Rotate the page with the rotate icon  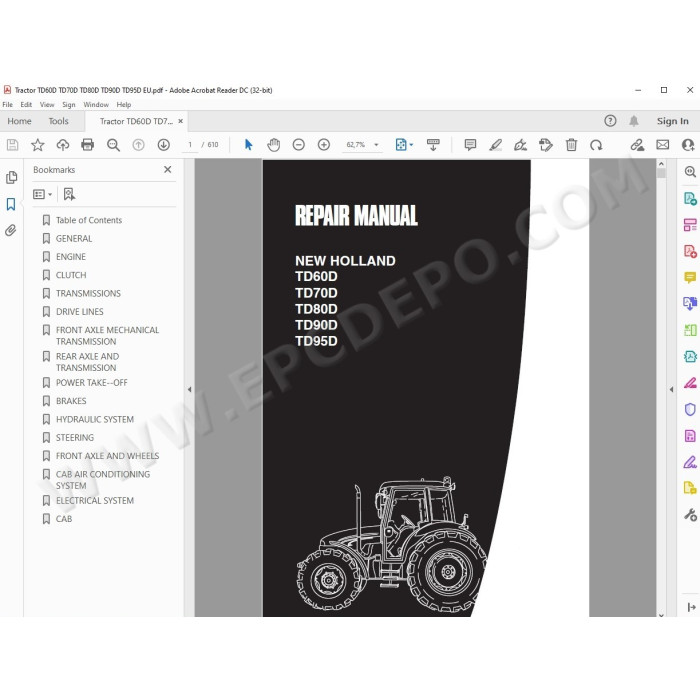coord(596,145)
